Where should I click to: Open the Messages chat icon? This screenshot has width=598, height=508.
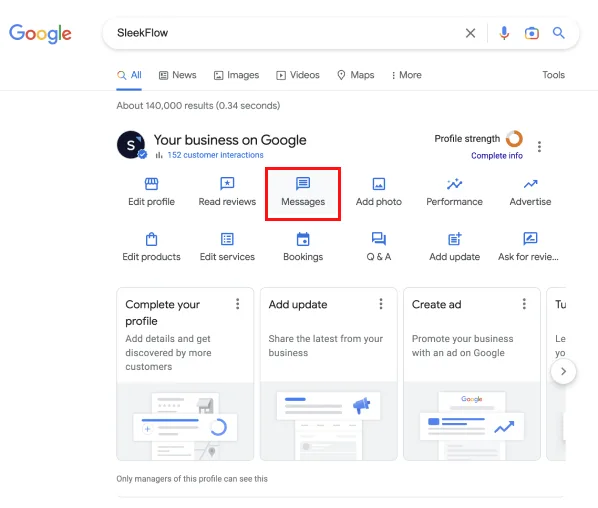(303, 183)
